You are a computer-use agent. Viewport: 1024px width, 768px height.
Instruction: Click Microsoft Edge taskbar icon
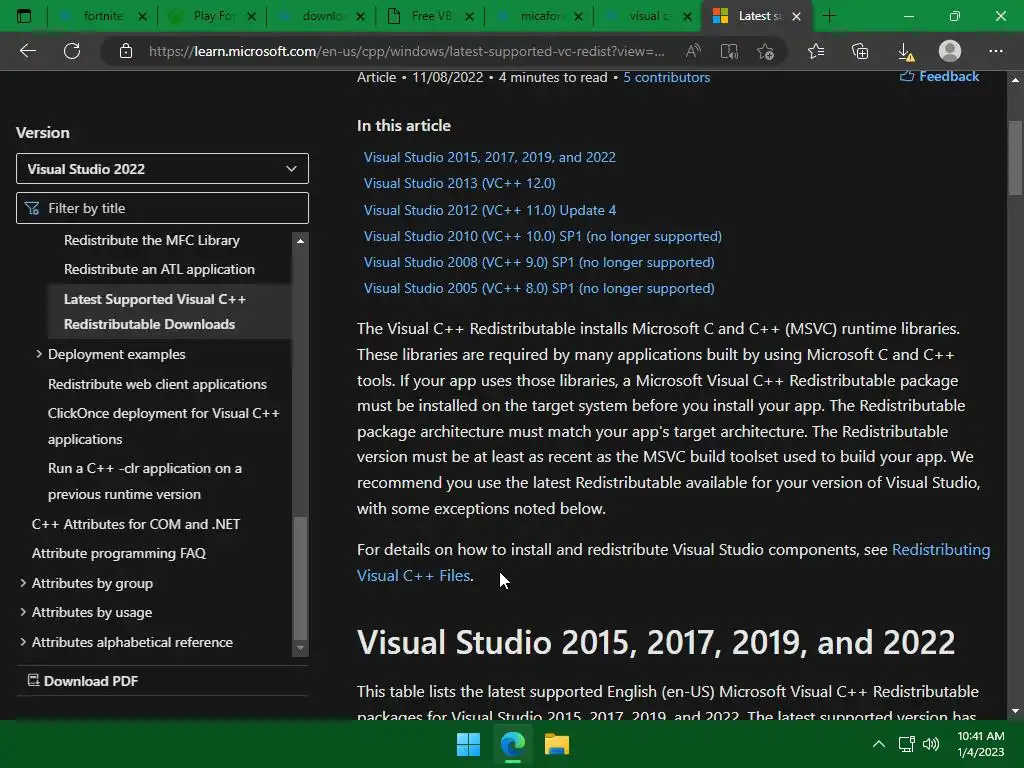[513, 744]
